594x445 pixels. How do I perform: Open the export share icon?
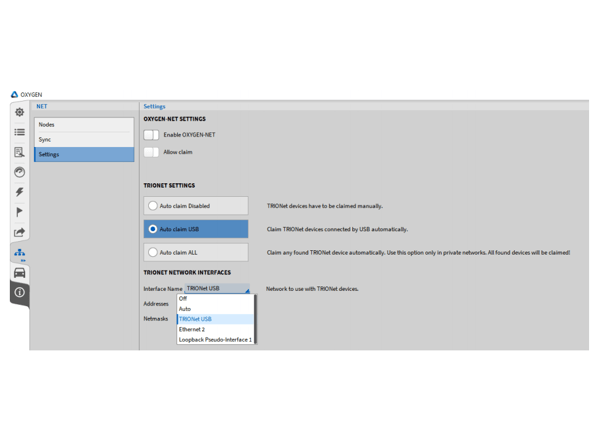point(20,232)
